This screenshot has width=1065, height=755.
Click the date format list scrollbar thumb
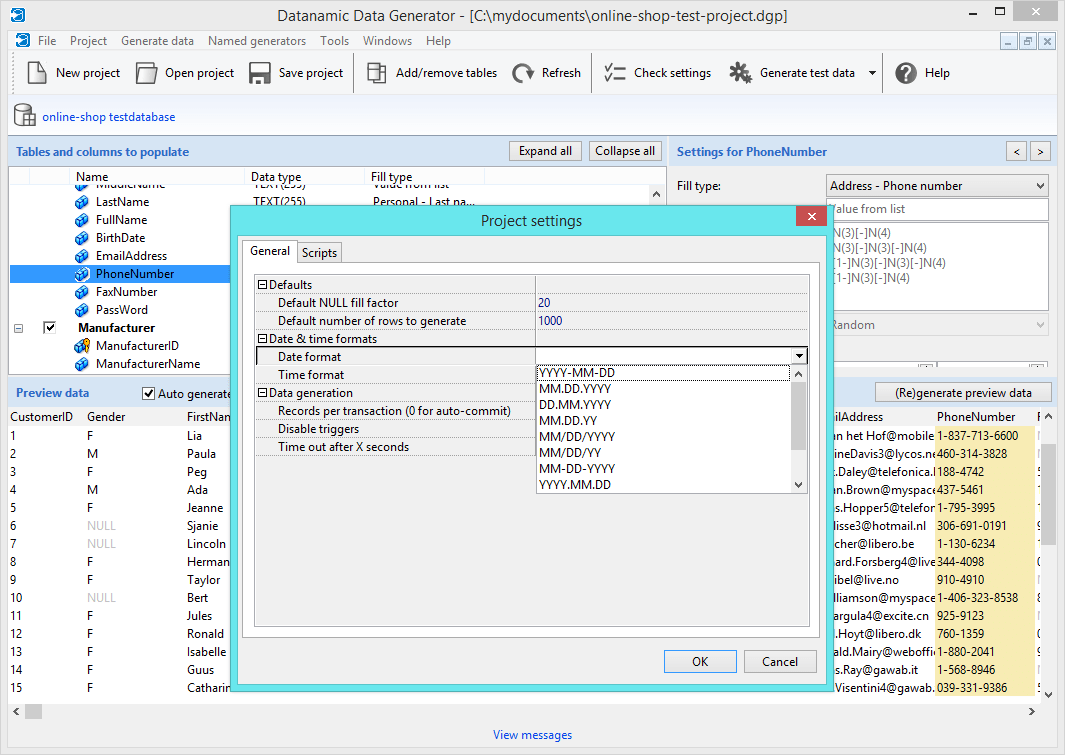(x=799, y=416)
